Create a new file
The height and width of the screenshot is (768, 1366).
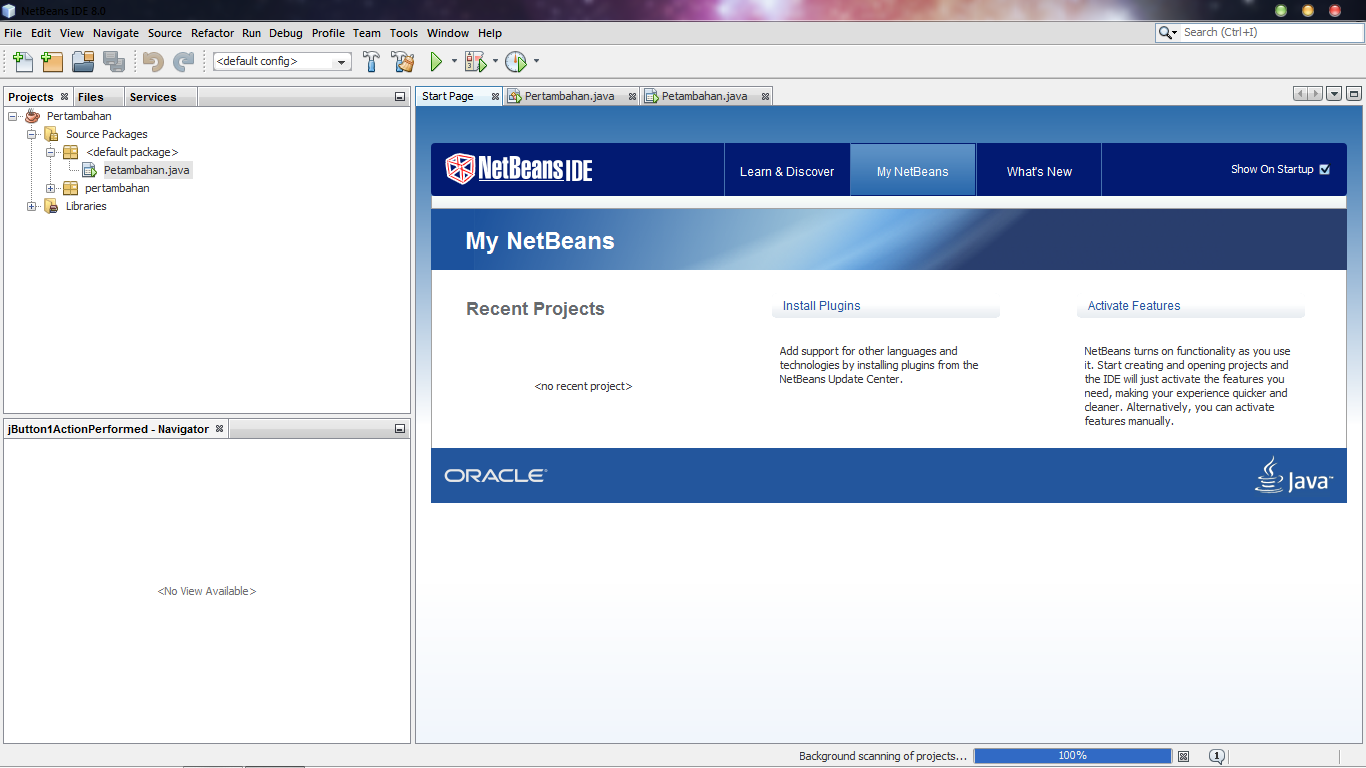coord(21,61)
